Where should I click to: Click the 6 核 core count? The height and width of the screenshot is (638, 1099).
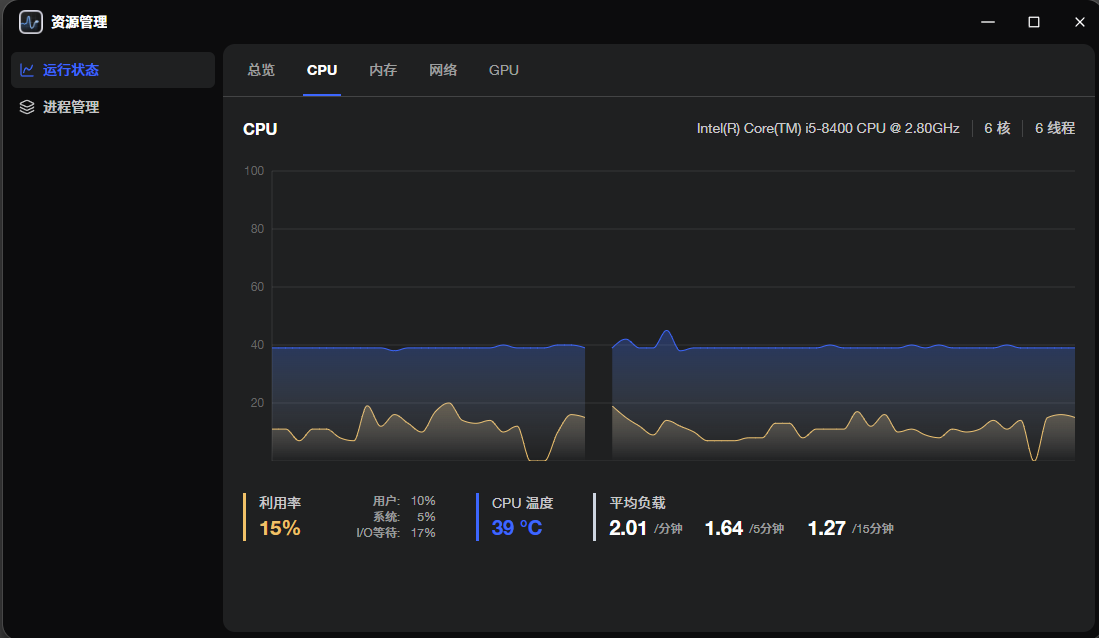coord(997,128)
